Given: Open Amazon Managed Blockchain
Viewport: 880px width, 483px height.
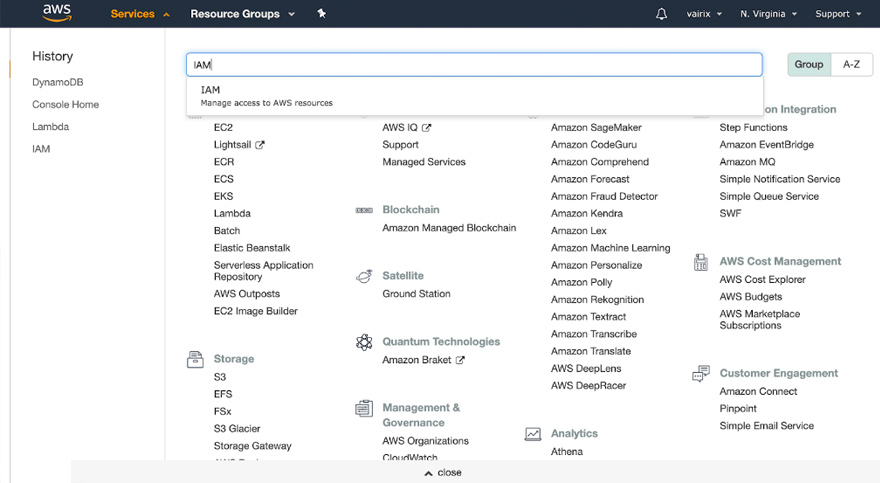Looking at the screenshot, I should tap(449, 228).
